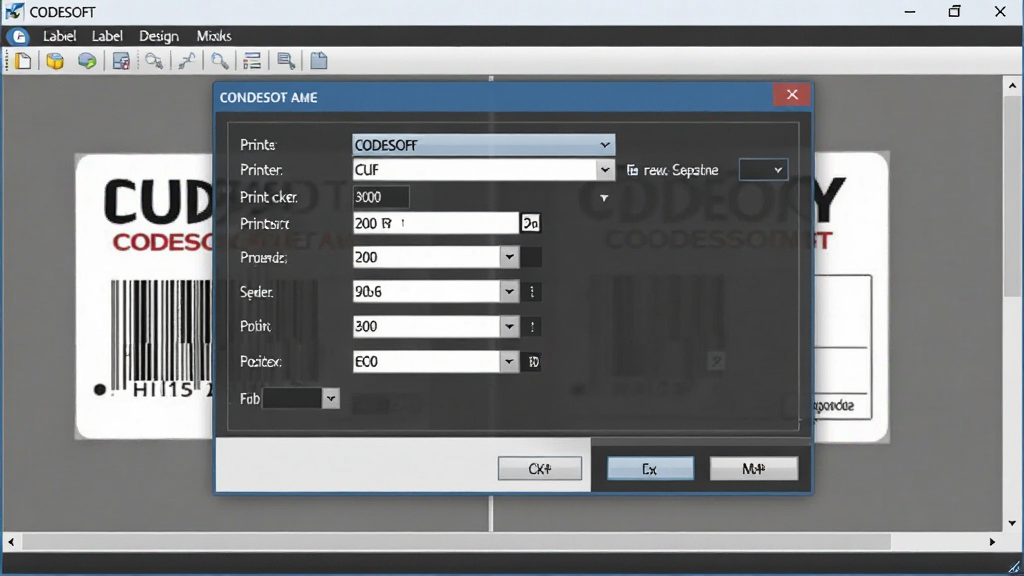1024x576 pixels.
Task: Click the scroll up arrow
Action: pyautogui.click(x=1012, y=86)
